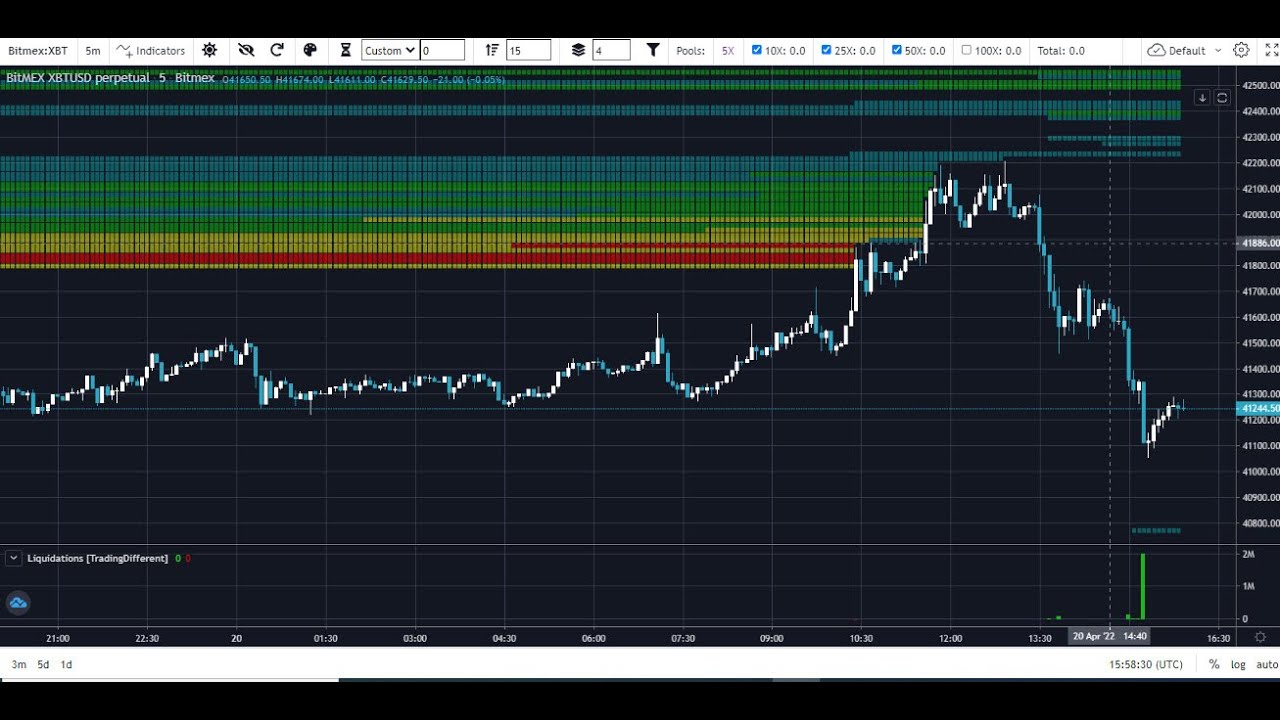
Task: Open the color palette icon
Action: point(310,50)
